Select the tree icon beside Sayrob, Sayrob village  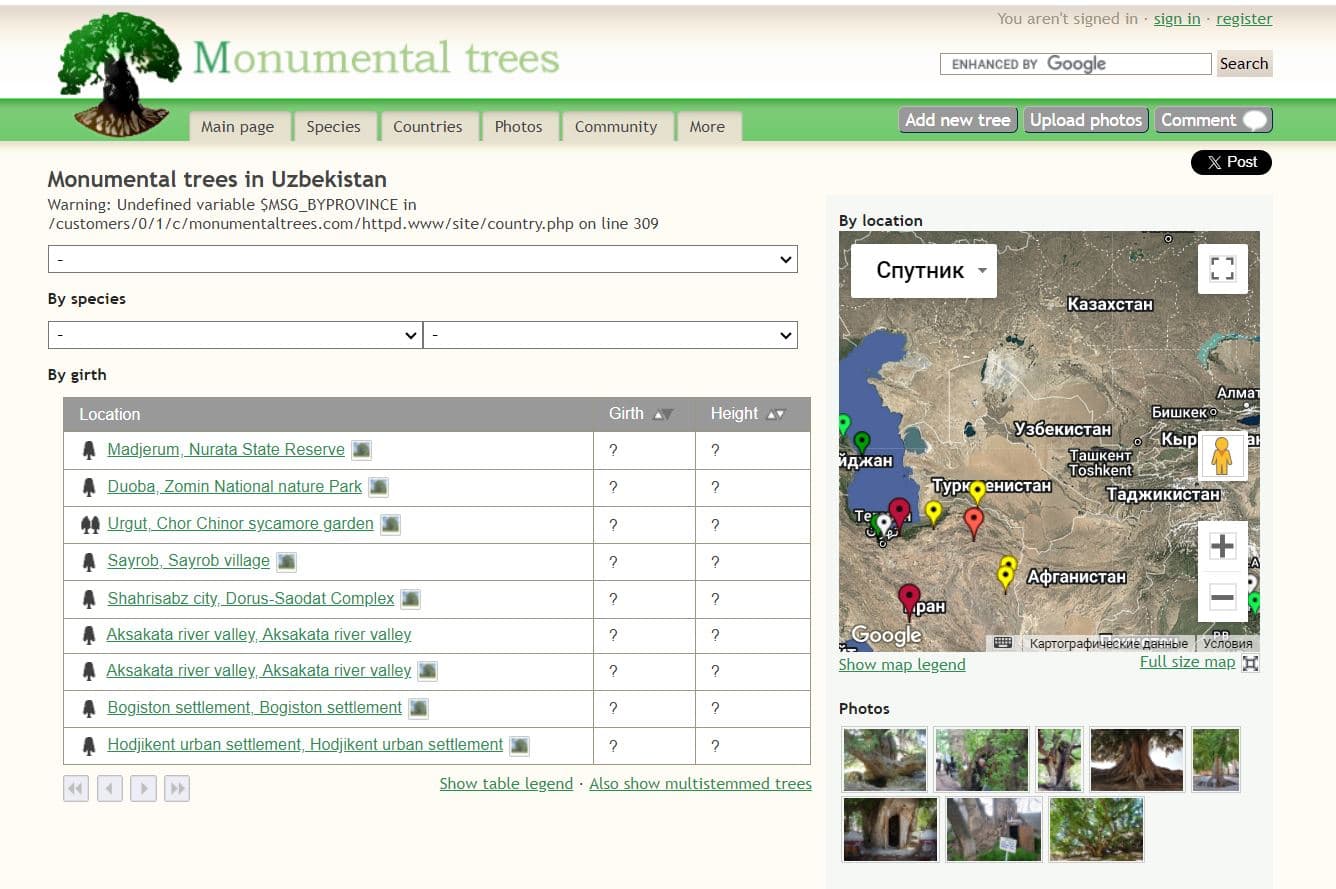click(x=89, y=562)
